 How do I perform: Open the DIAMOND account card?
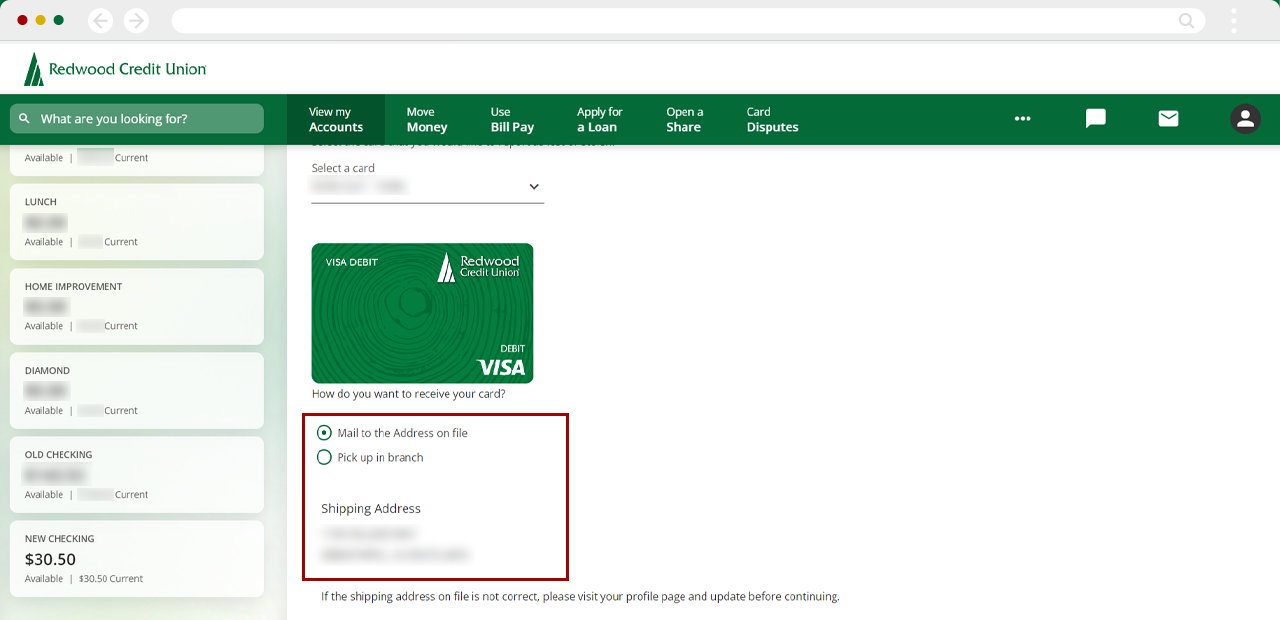click(137, 390)
